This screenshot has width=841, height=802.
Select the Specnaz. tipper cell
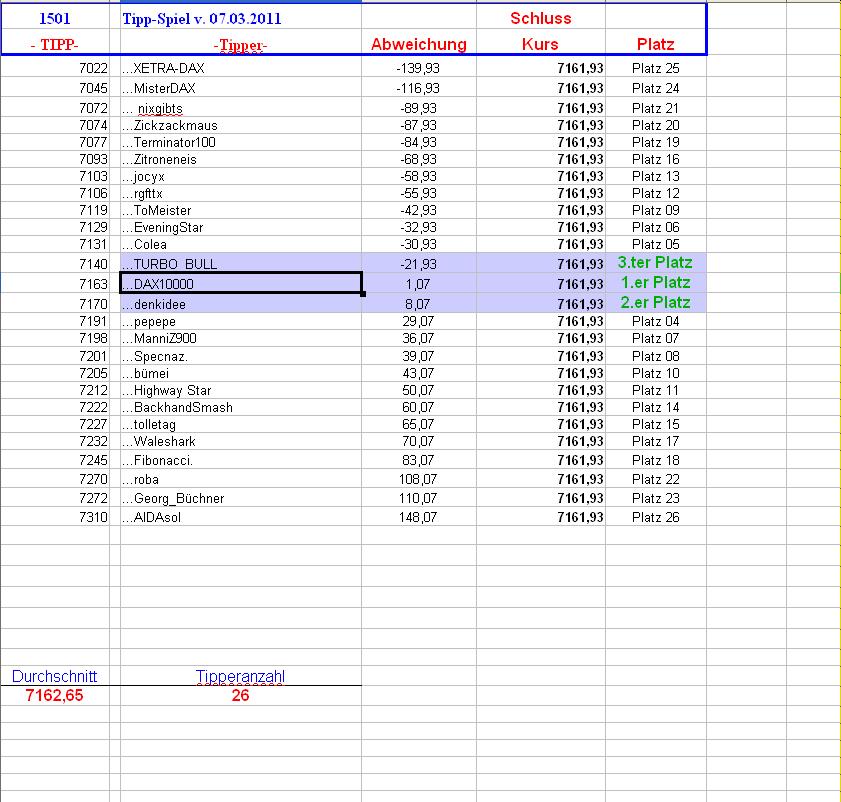pyautogui.click(x=241, y=356)
